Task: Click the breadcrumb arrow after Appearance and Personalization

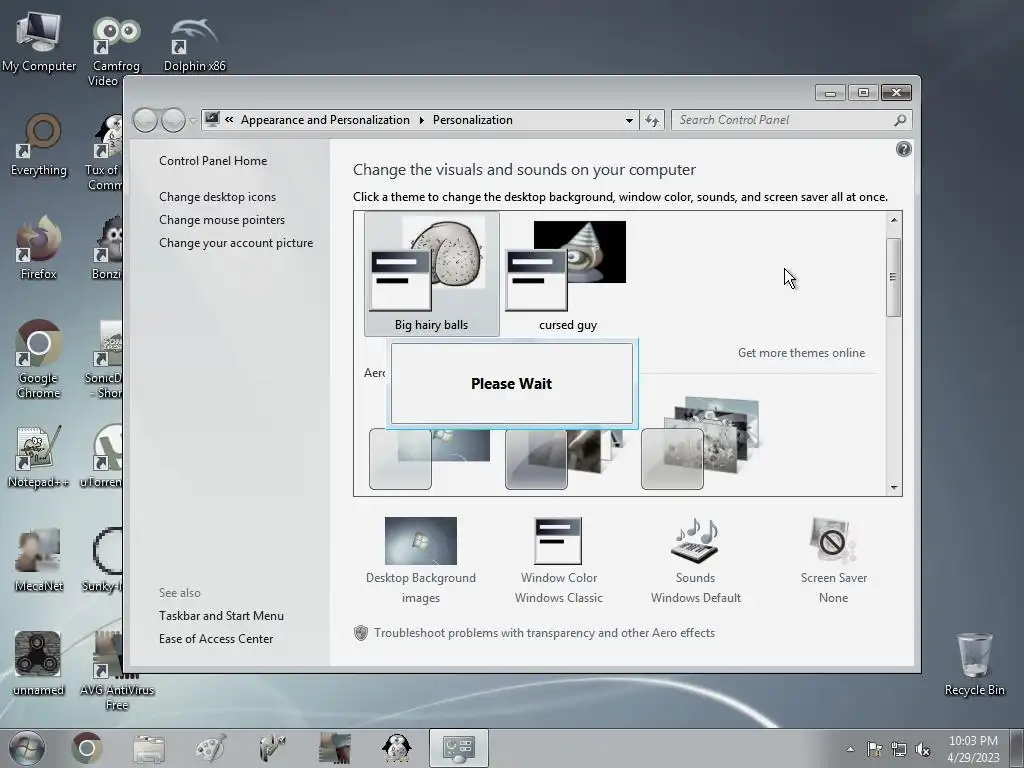Action: point(421,120)
